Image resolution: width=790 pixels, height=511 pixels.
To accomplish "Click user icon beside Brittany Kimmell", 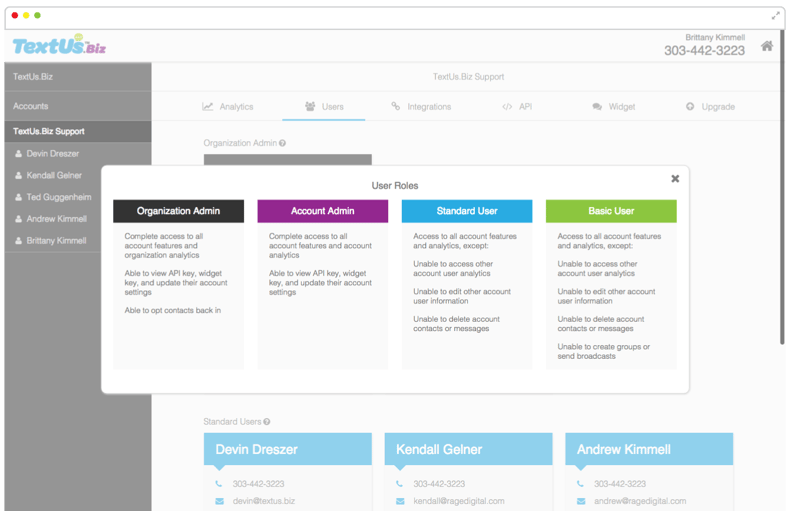I will click(18, 240).
